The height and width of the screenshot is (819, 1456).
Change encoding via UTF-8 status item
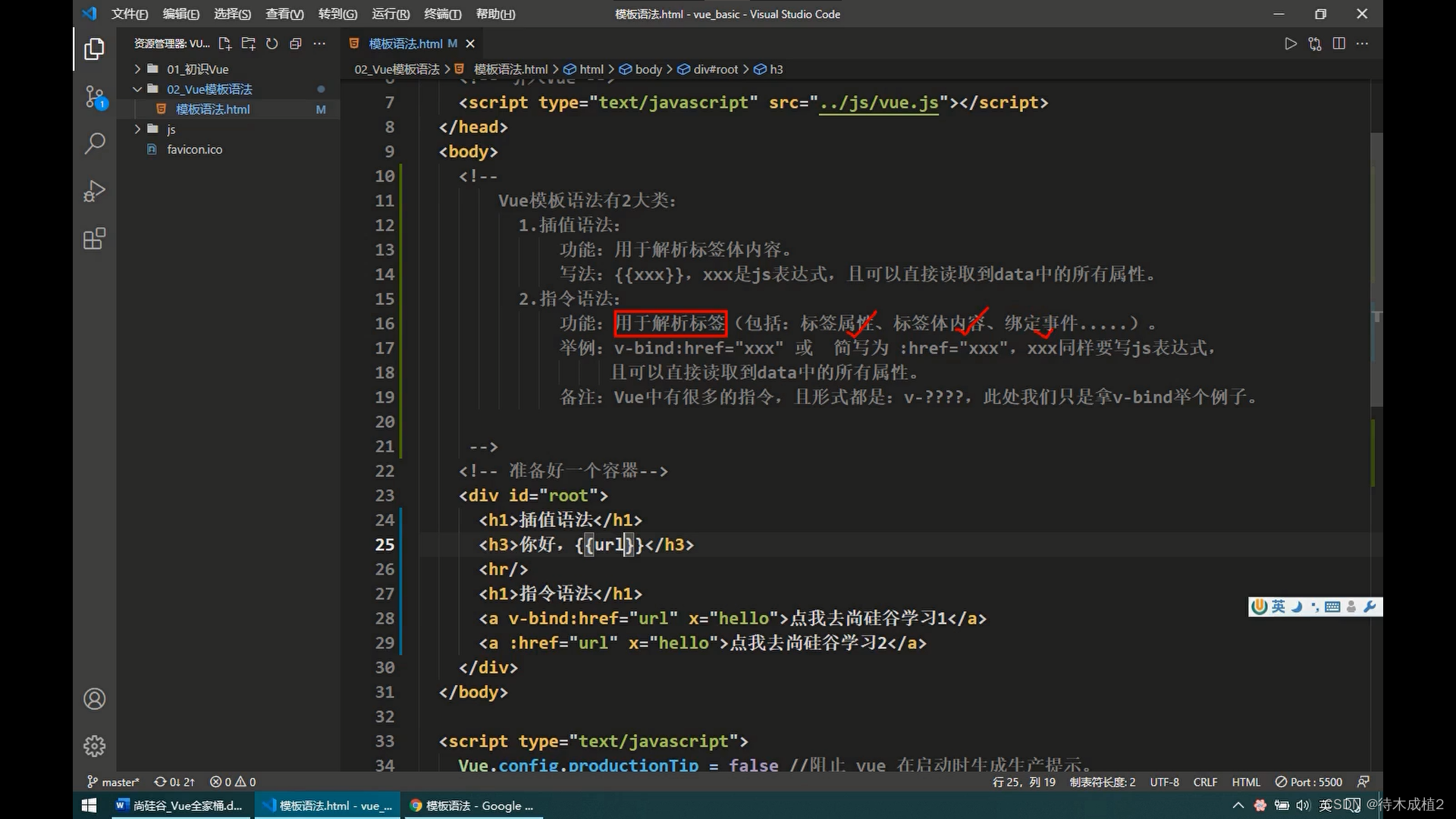[x=1164, y=782]
